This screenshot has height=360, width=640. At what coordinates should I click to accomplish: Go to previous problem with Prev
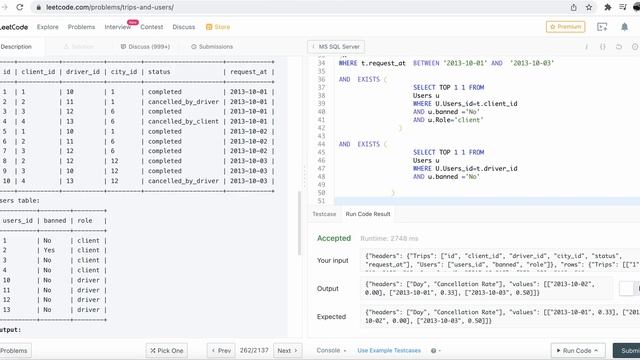coord(221,351)
